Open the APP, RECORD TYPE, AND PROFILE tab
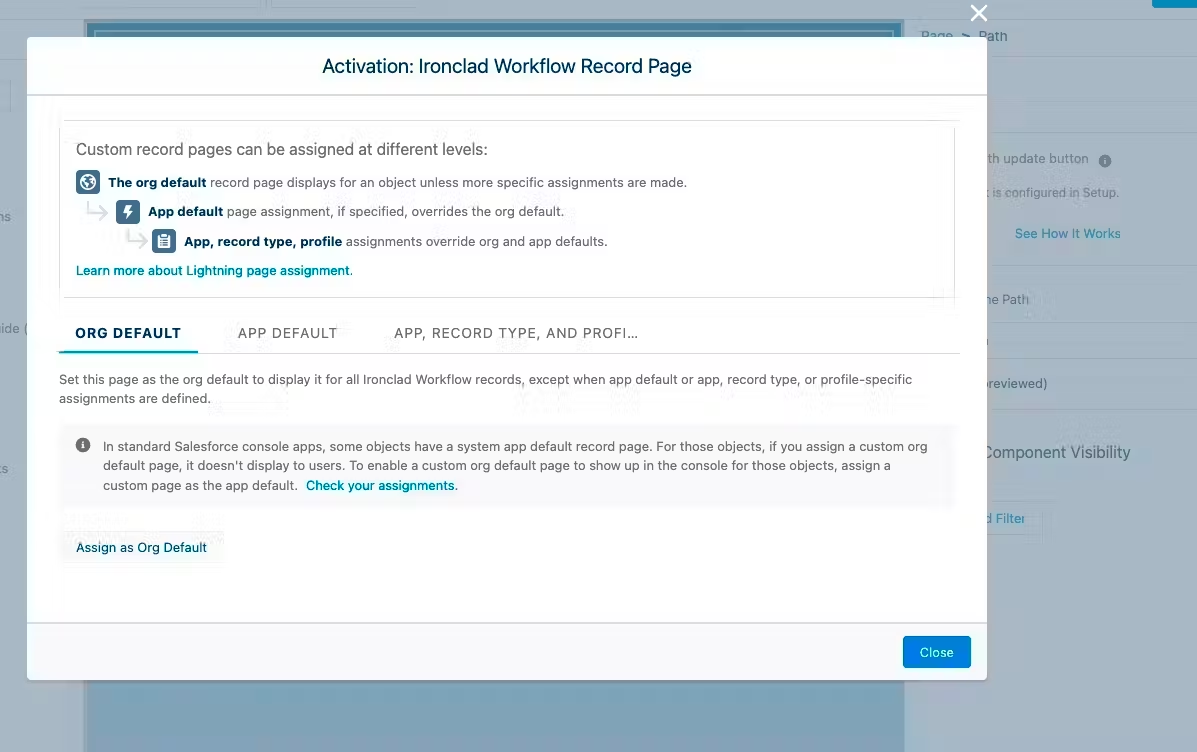 (x=515, y=333)
